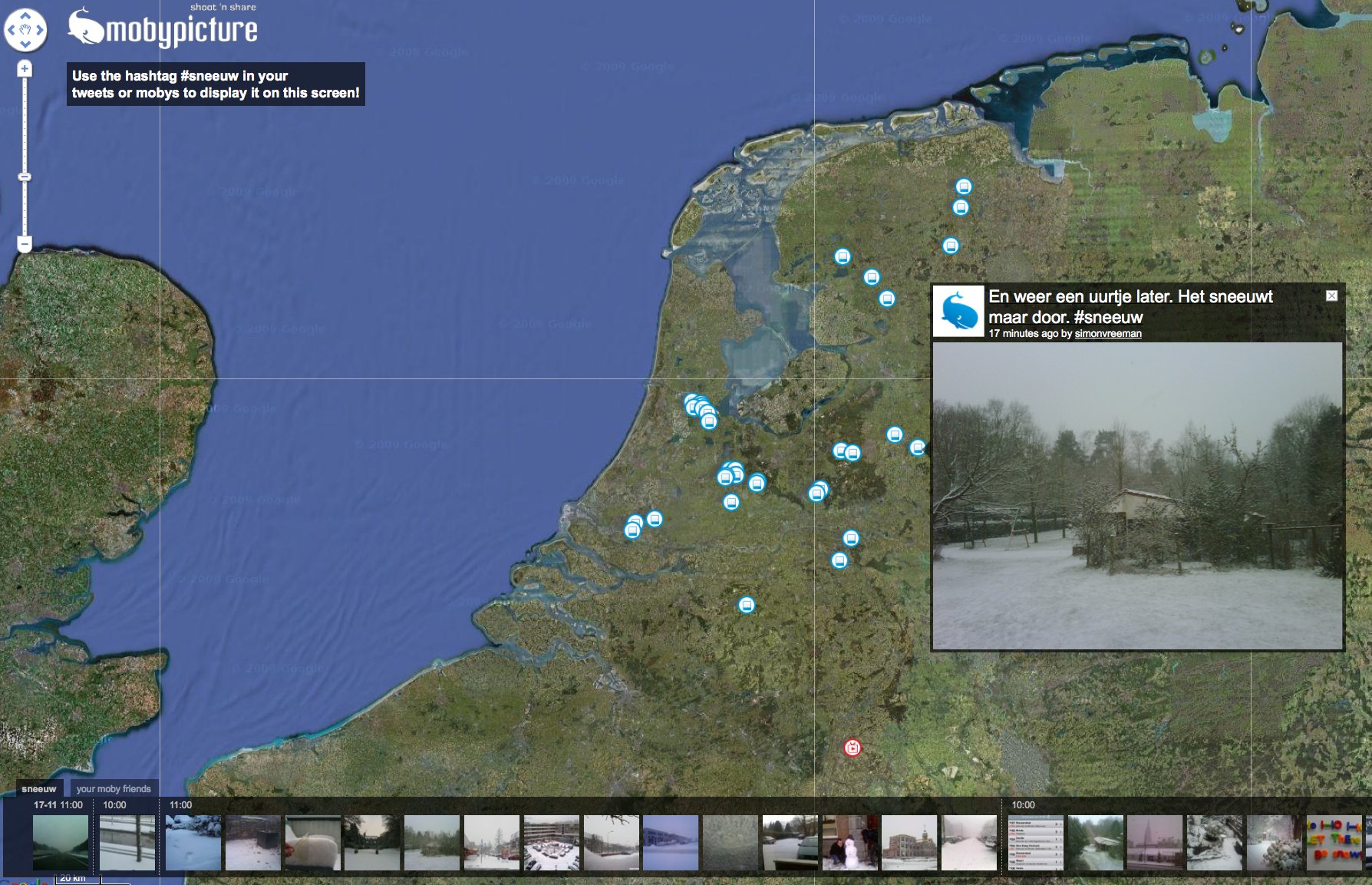Select the colorful letters thumbnail in timeline
Screen dimensions: 1372x885
click(x=1334, y=843)
